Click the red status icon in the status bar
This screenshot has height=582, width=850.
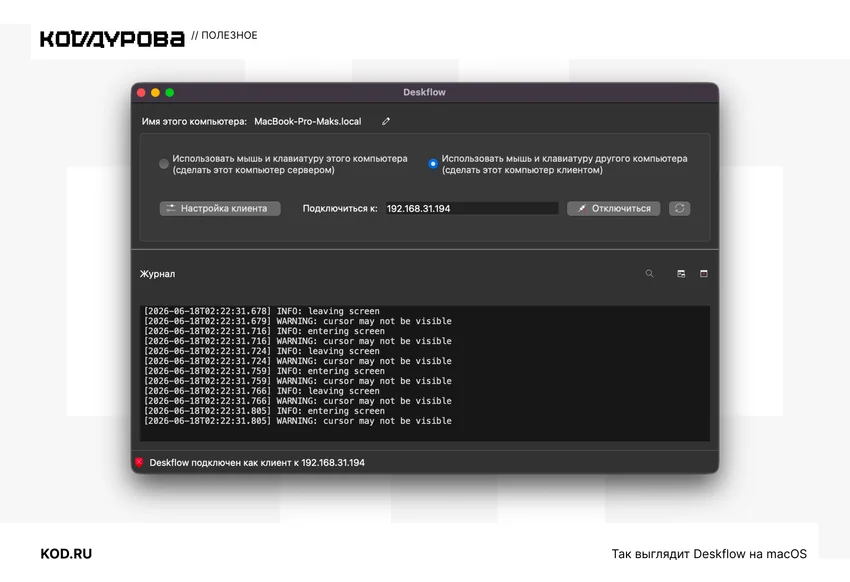[139, 462]
